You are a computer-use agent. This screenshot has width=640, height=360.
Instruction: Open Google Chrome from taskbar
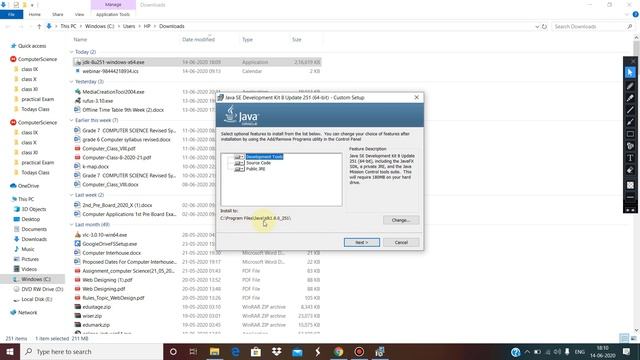(x=338, y=351)
